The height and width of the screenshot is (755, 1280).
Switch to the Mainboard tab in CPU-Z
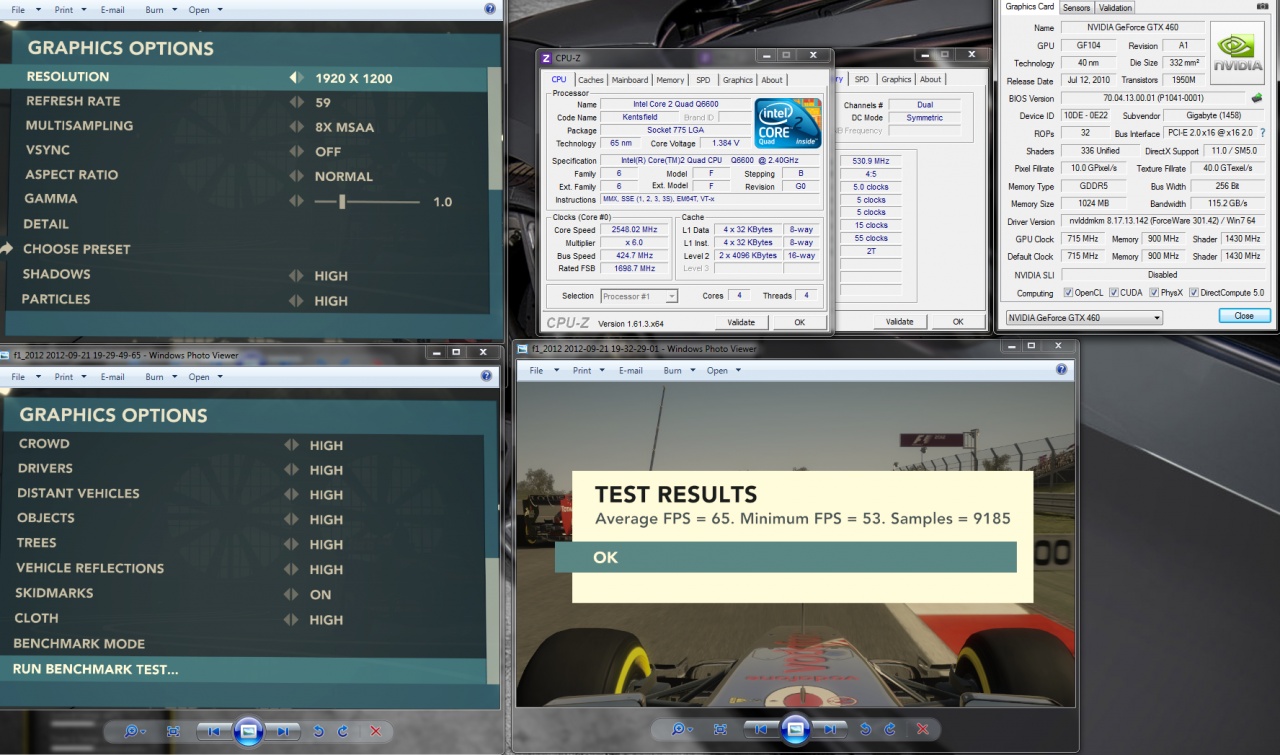click(630, 80)
